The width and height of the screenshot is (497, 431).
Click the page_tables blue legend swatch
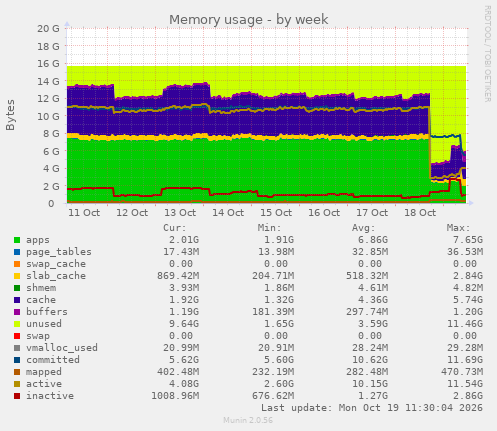pos(17,252)
